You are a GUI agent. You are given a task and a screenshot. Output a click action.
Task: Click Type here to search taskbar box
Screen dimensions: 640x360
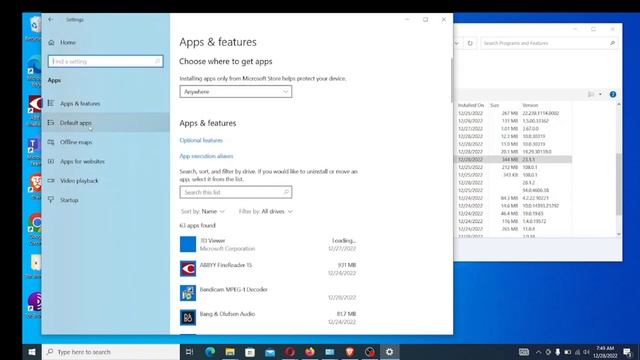111,352
